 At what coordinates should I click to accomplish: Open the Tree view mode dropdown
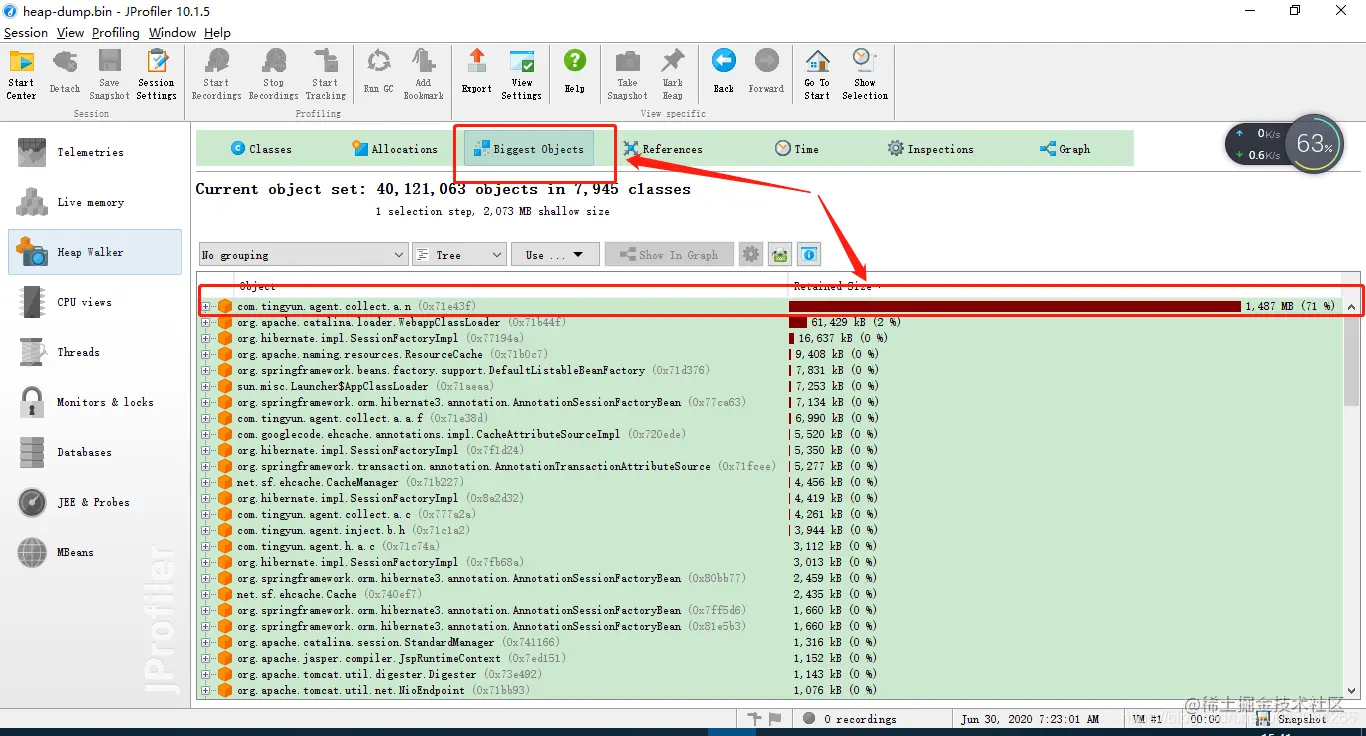click(x=459, y=255)
